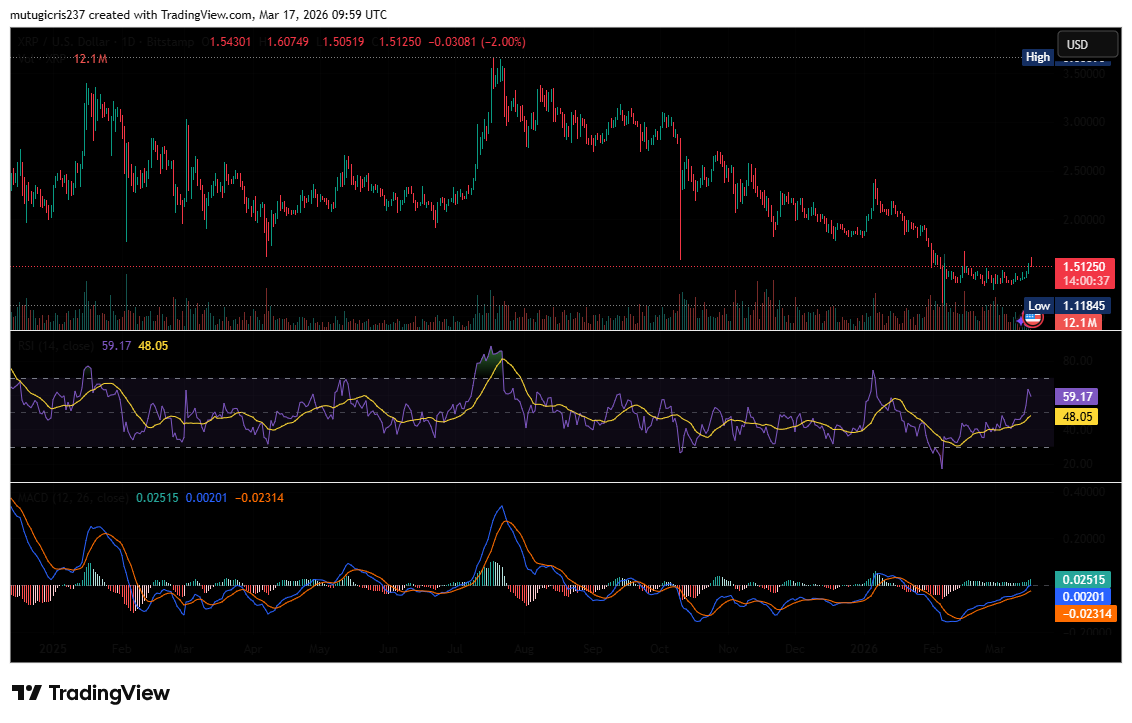Click the green 0.02515 MACD axis tag
The image size is (1132, 723).
coord(1084,579)
